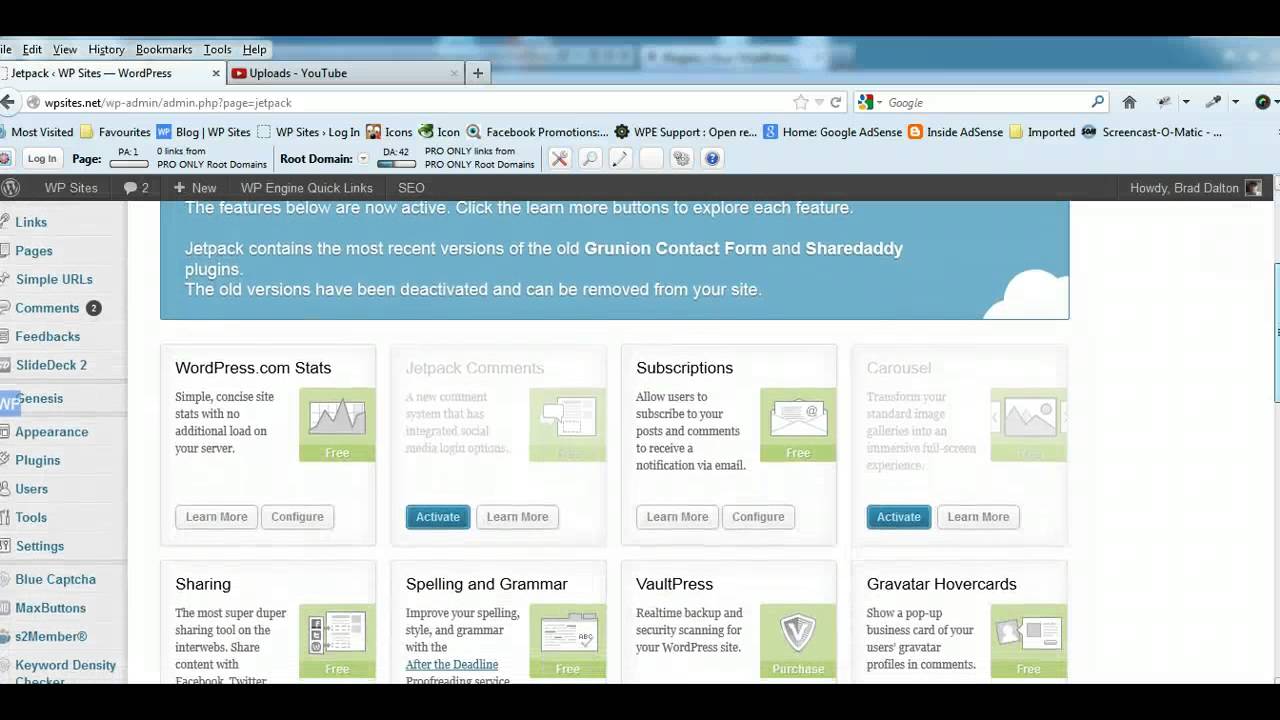Close the Jetpack WP Sites tab
The height and width of the screenshot is (720, 1280).
coord(216,73)
